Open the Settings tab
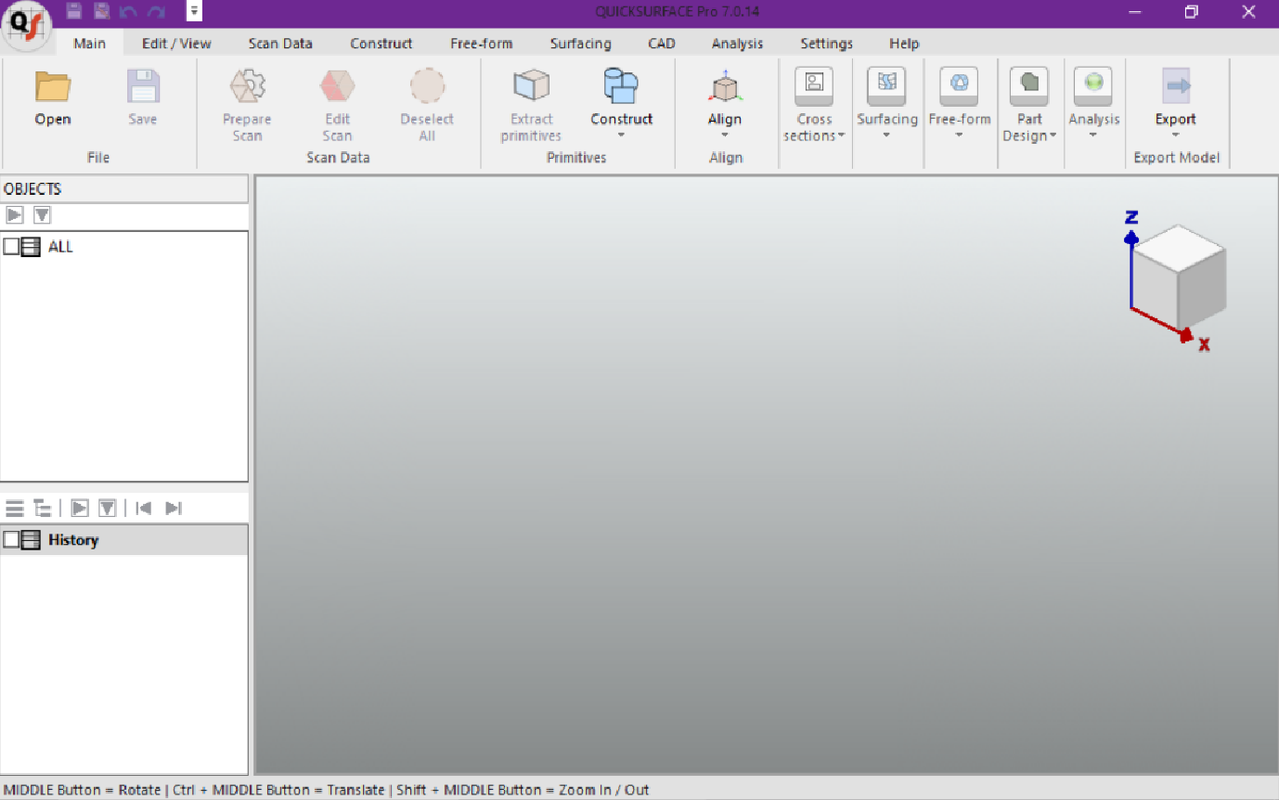The width and height of the screenshot is (1279, 800). click(x=826, y=43)
